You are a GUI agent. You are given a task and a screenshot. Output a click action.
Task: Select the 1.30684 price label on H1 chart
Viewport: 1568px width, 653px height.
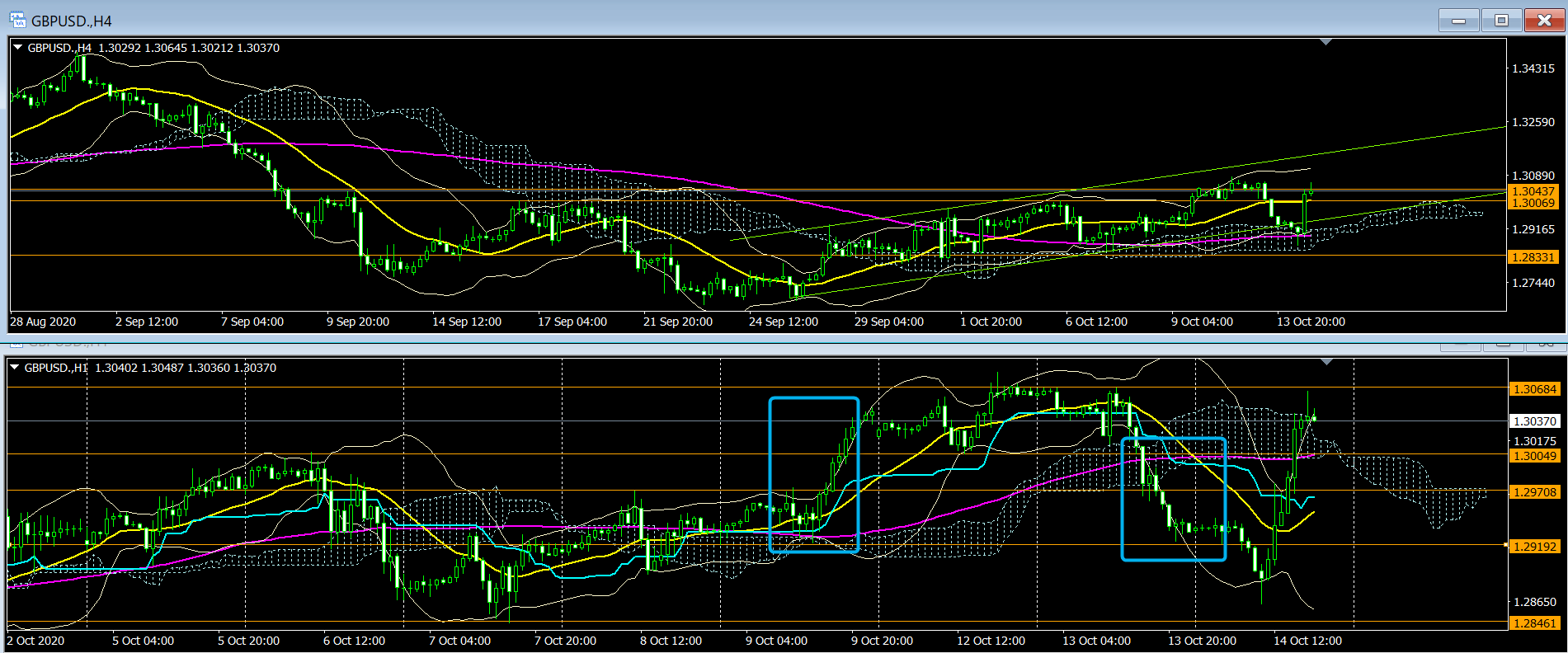point(1534,389)
